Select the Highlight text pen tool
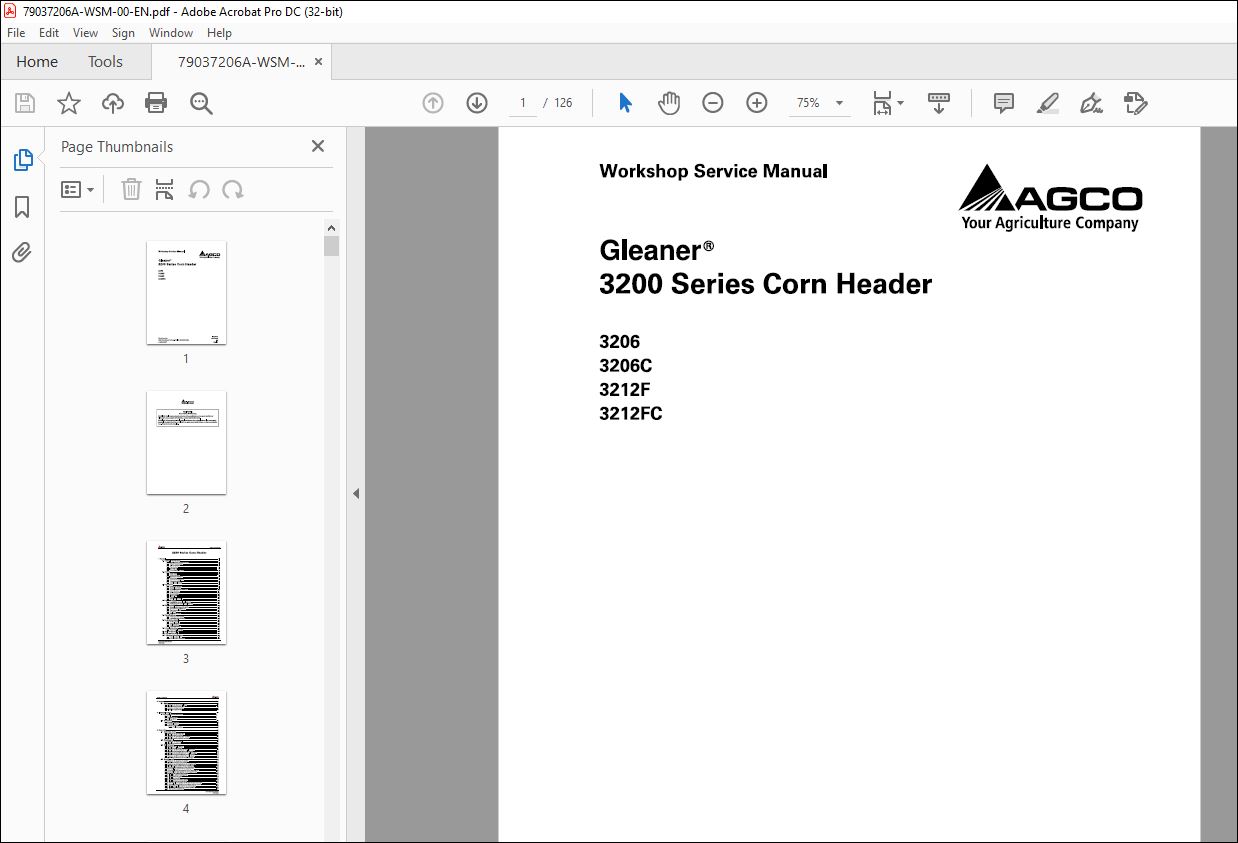This screenshot has height=843, width=1238. click(1048, 103)
